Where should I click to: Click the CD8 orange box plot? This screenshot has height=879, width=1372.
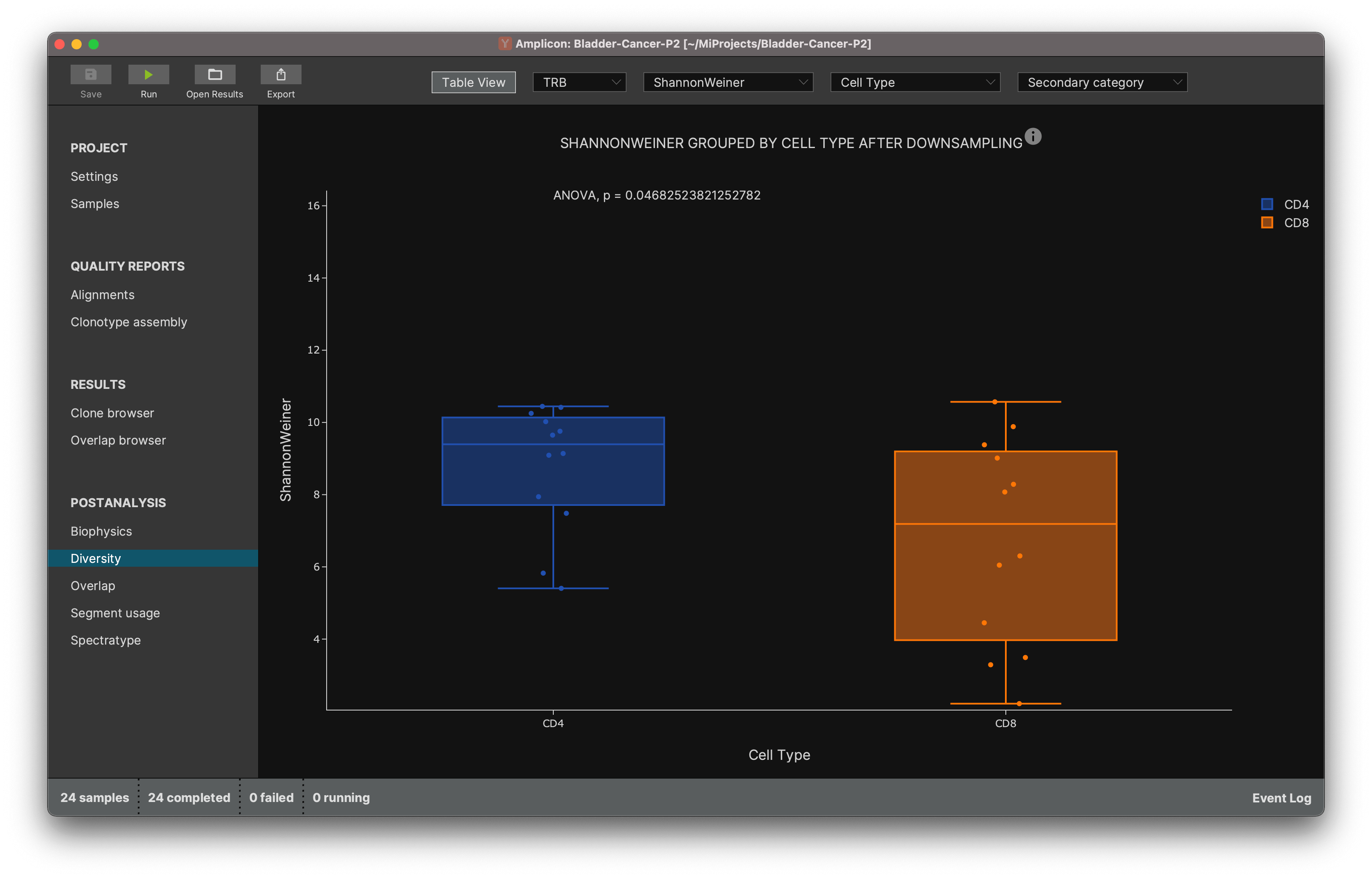(1005, 546)
